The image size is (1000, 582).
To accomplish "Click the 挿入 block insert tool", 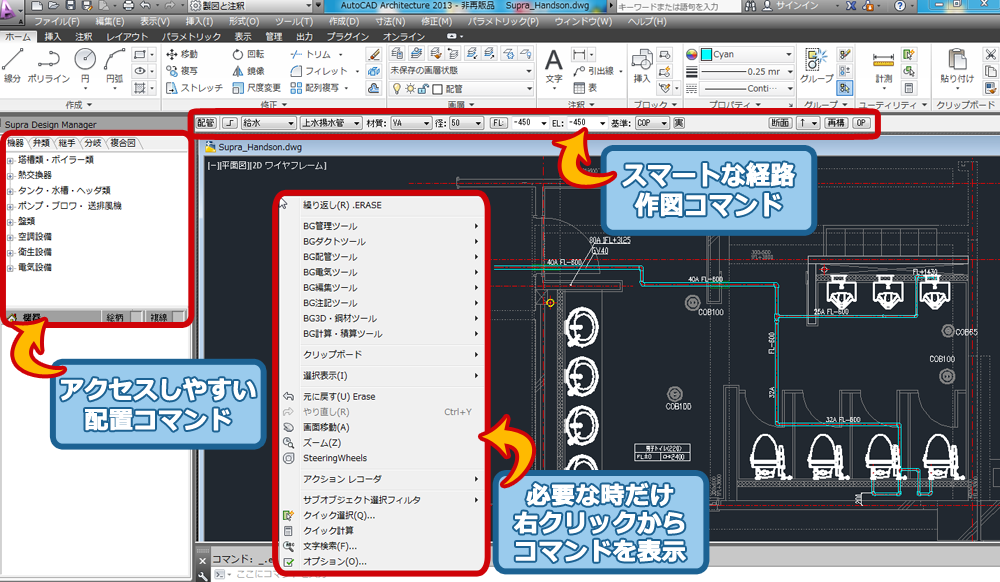I will click(642, 68).
